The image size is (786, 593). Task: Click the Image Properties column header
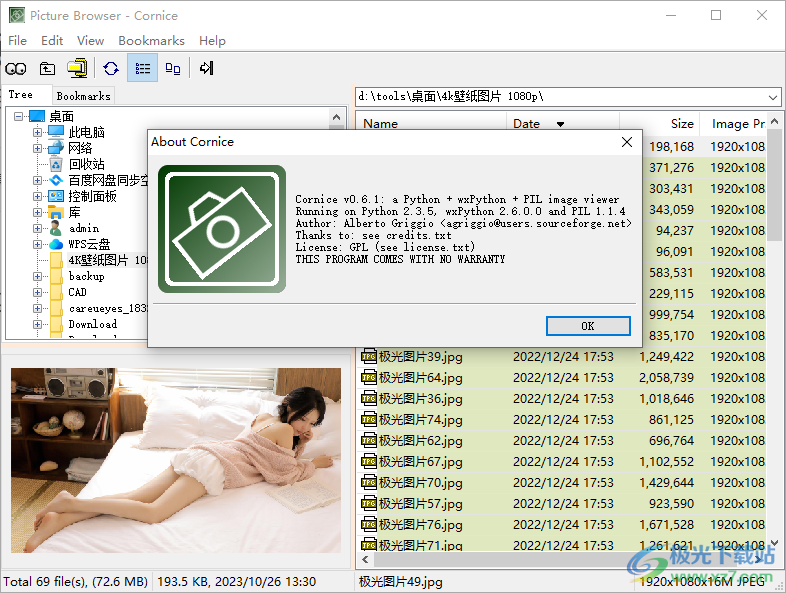point(735,123)
